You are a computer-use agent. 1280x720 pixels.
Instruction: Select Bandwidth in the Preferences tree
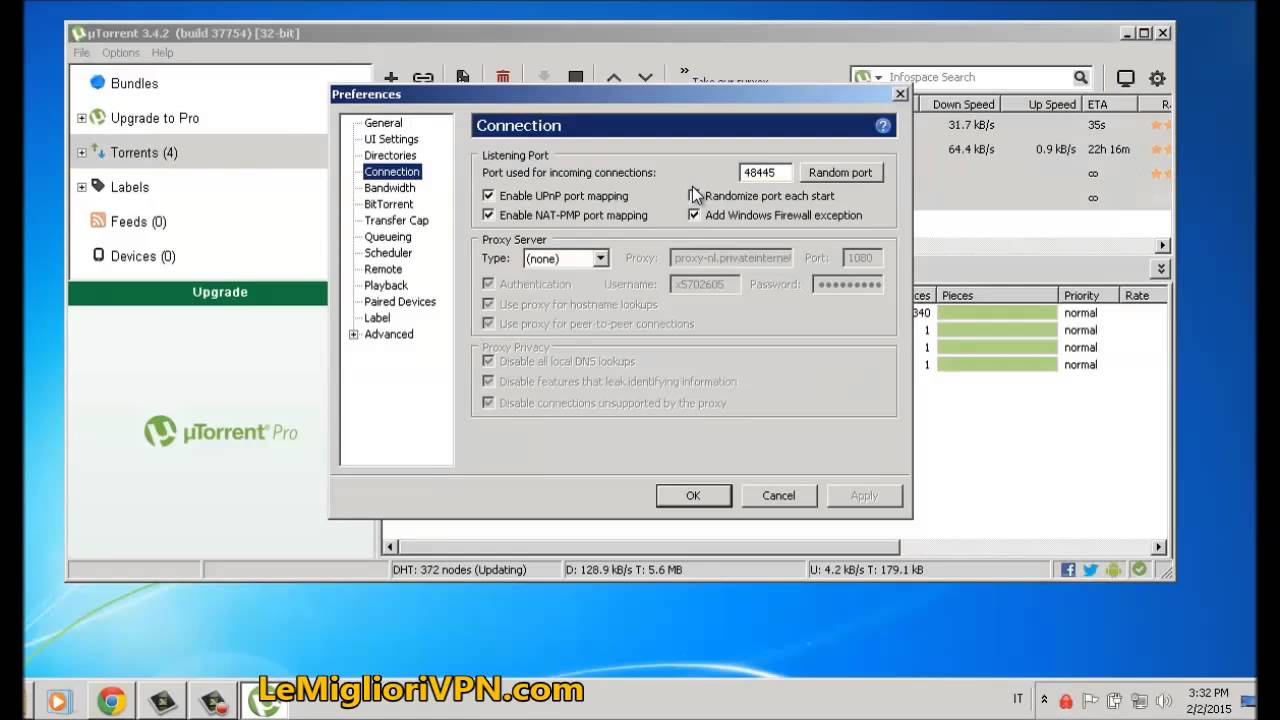[x=389, y=188]
